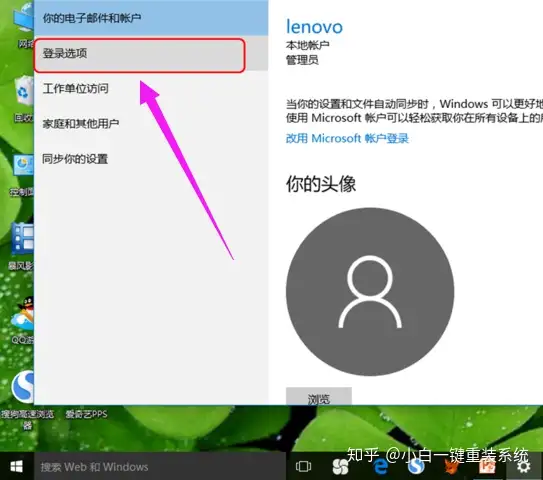Go to 家庭和其他用户 settings
This screenshot has height=480, width=543.
pos(151,124)
